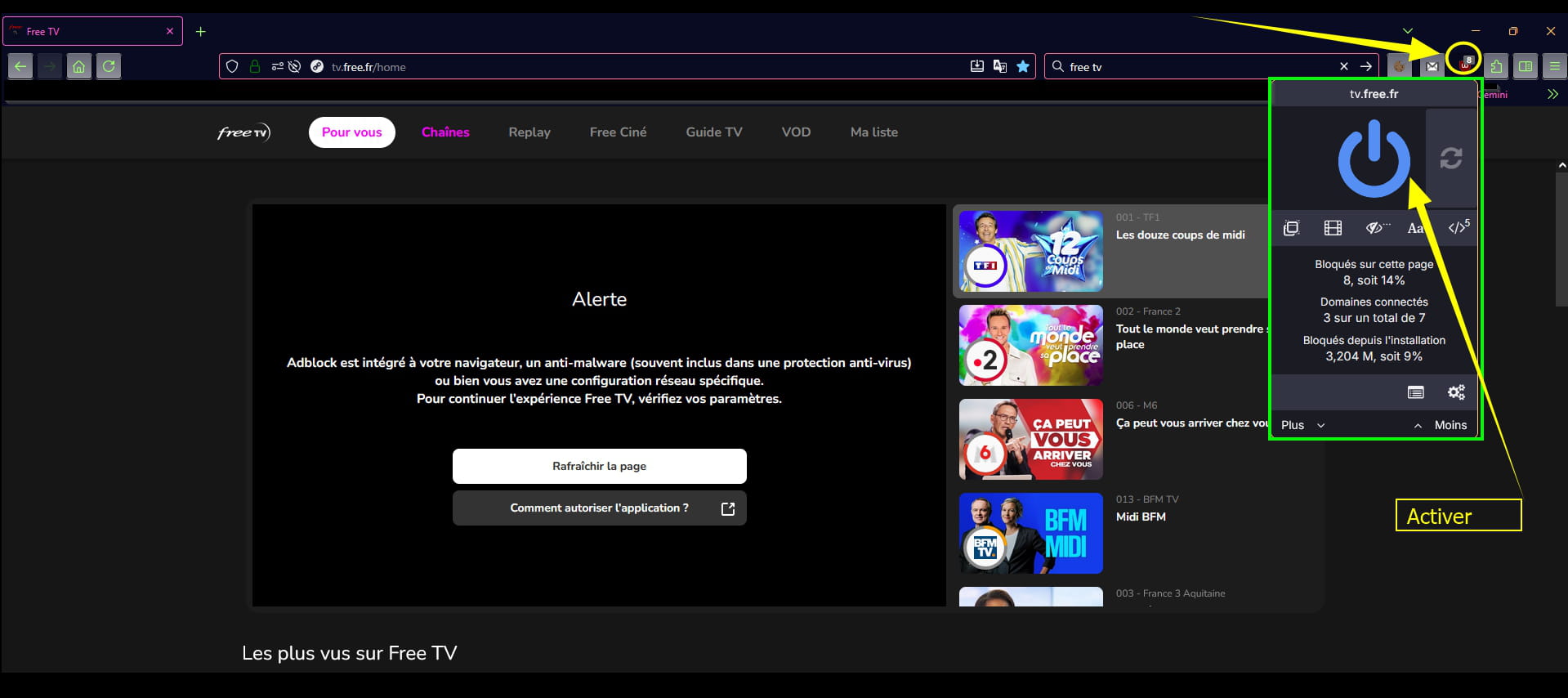Toggle blocking of large media elements
The height and width of the screenshot is (698, 1568).
tap(1333, 228)
